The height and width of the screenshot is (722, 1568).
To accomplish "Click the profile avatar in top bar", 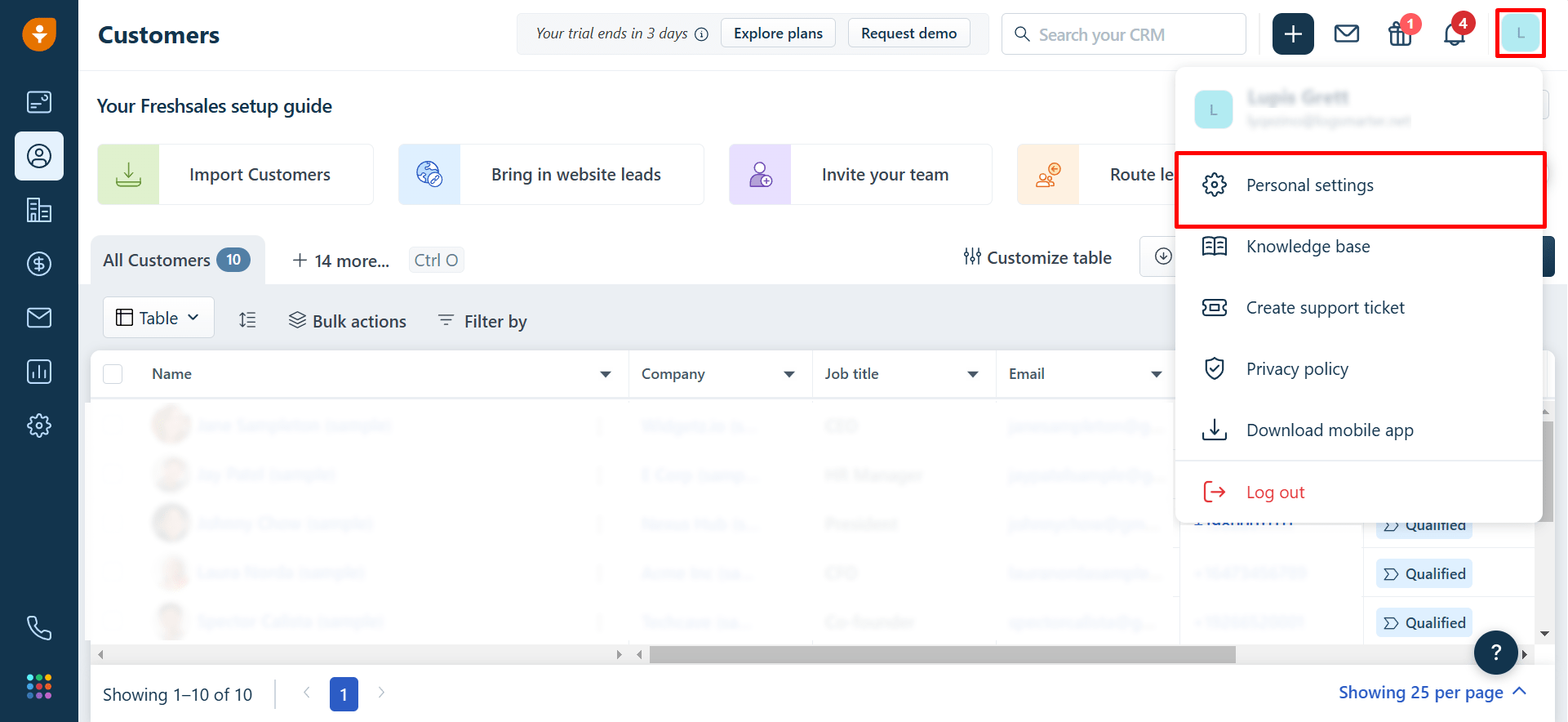I will click(1521, 33).
